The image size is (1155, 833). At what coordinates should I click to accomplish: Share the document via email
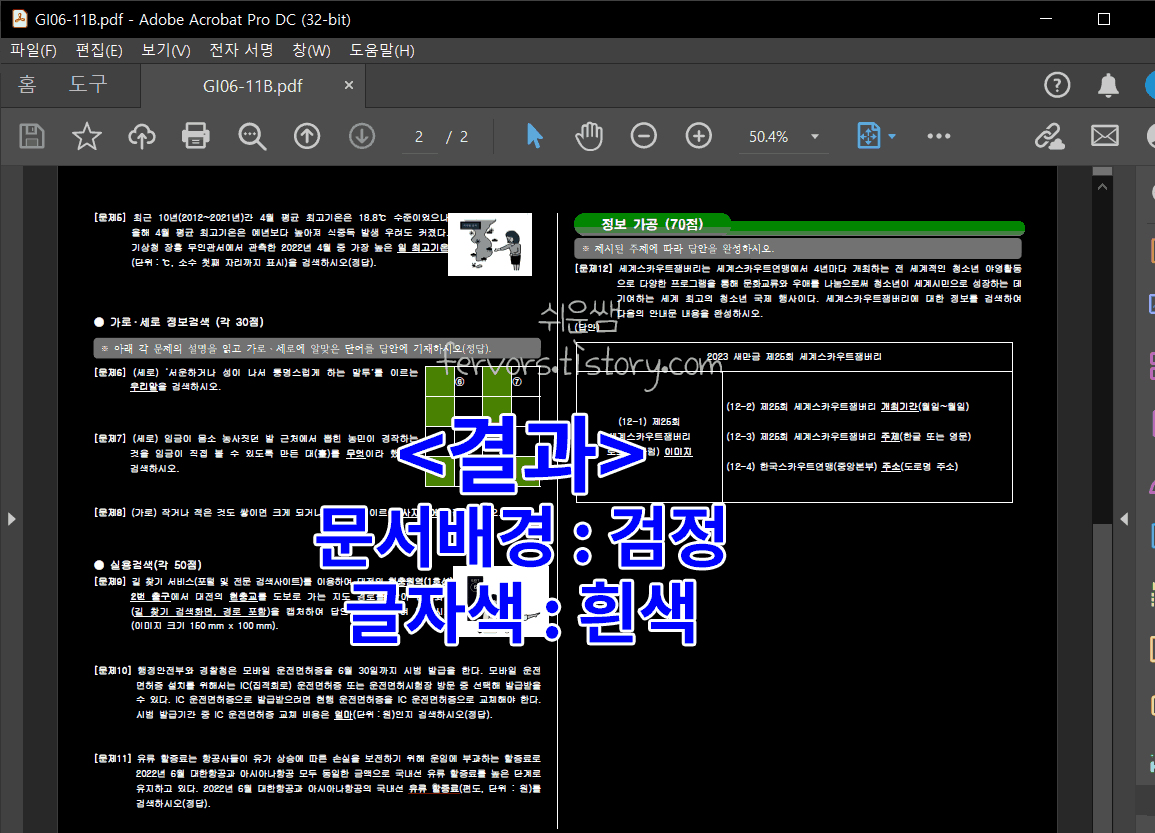1104,136
